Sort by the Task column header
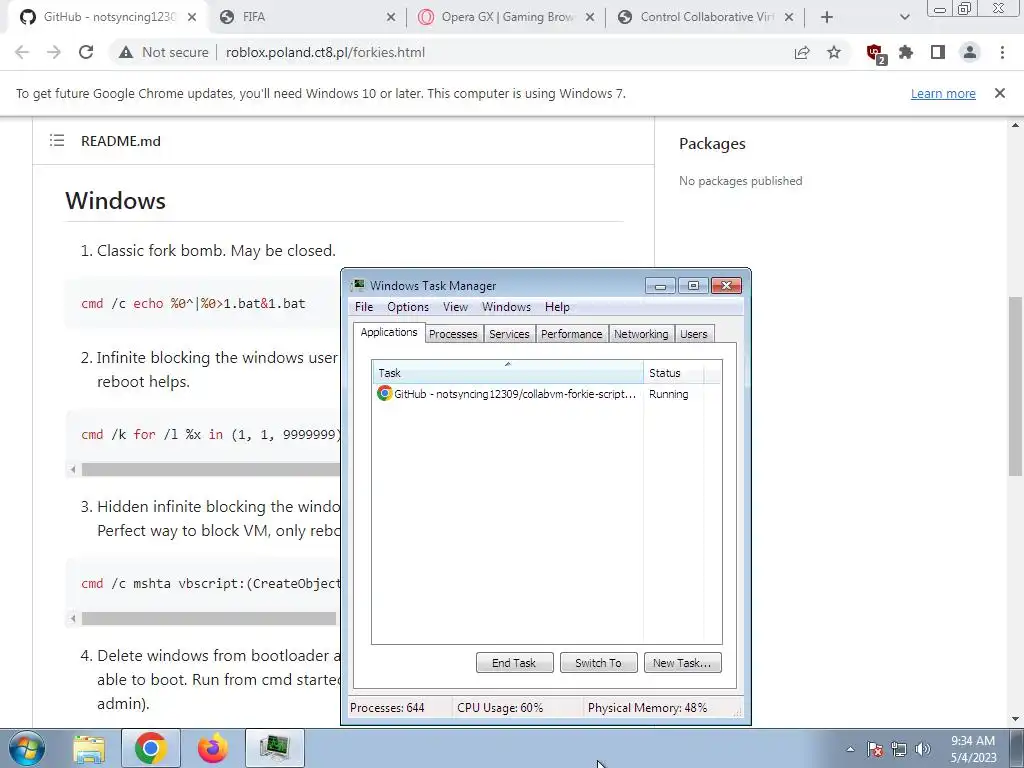 point(507,373)
